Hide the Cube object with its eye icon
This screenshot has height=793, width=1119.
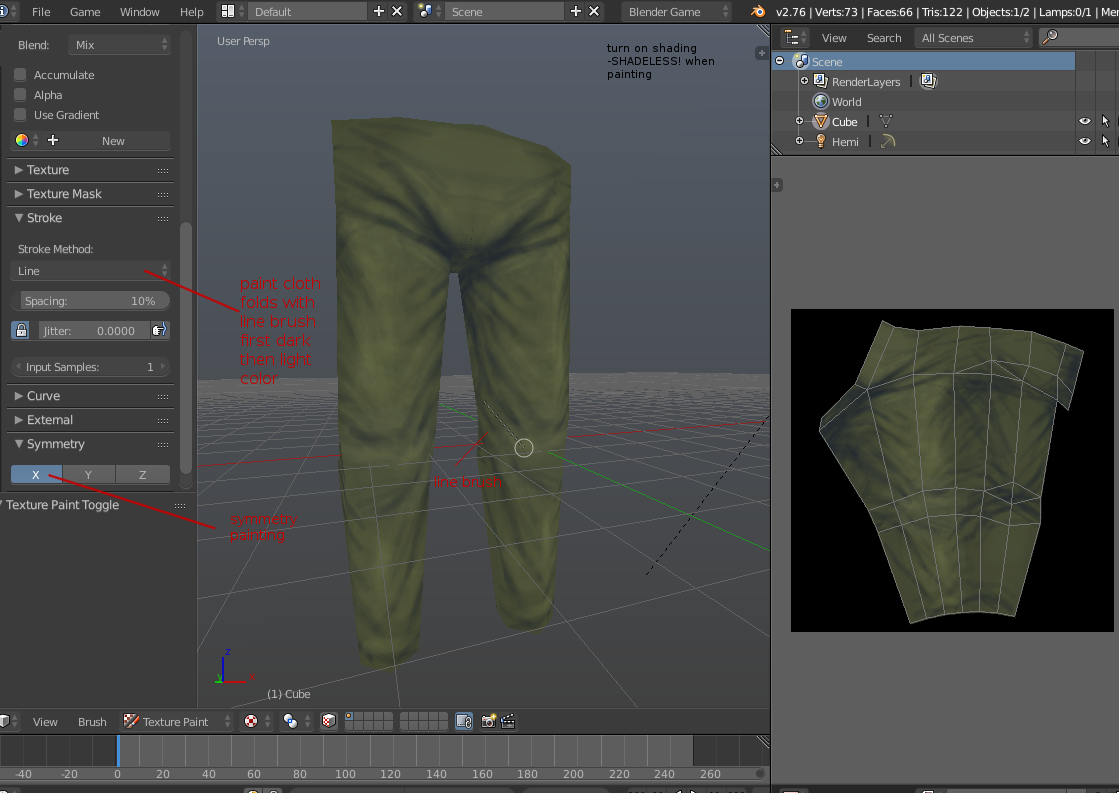(x=1085, y=121)
